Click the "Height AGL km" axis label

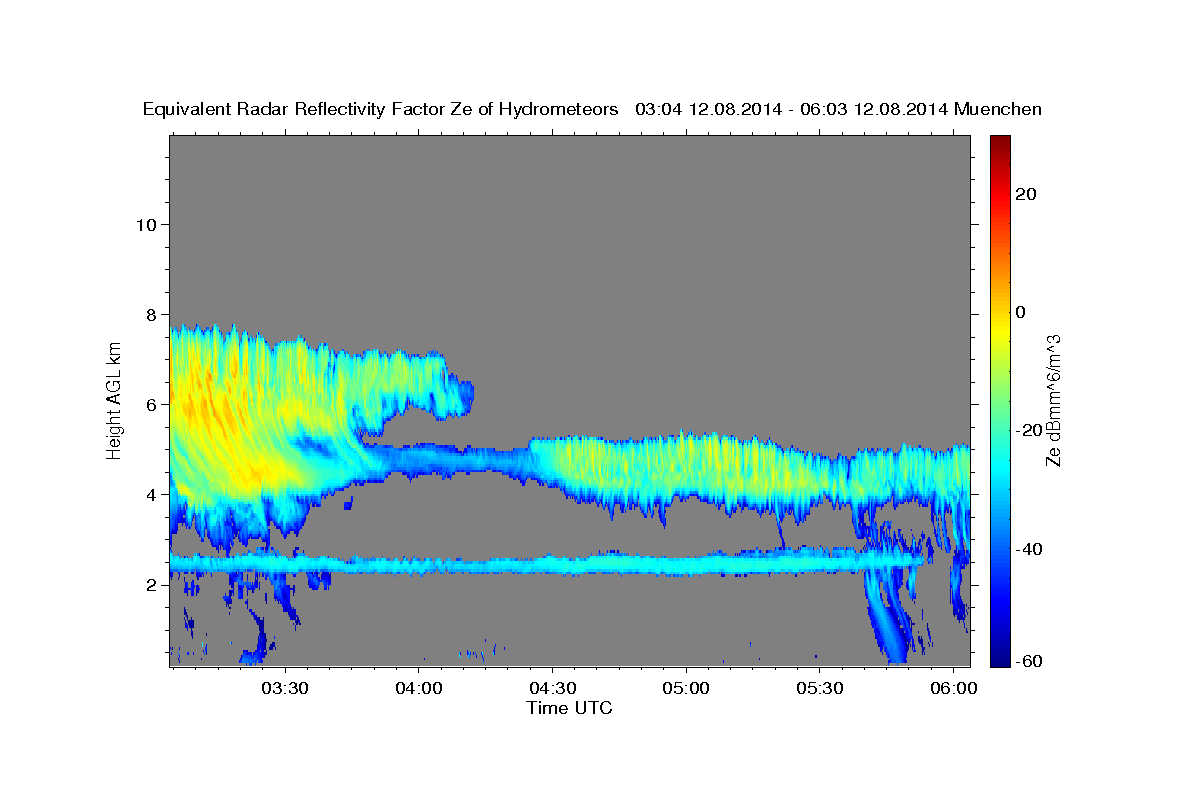pyautogui.click(x=114, y=400)
